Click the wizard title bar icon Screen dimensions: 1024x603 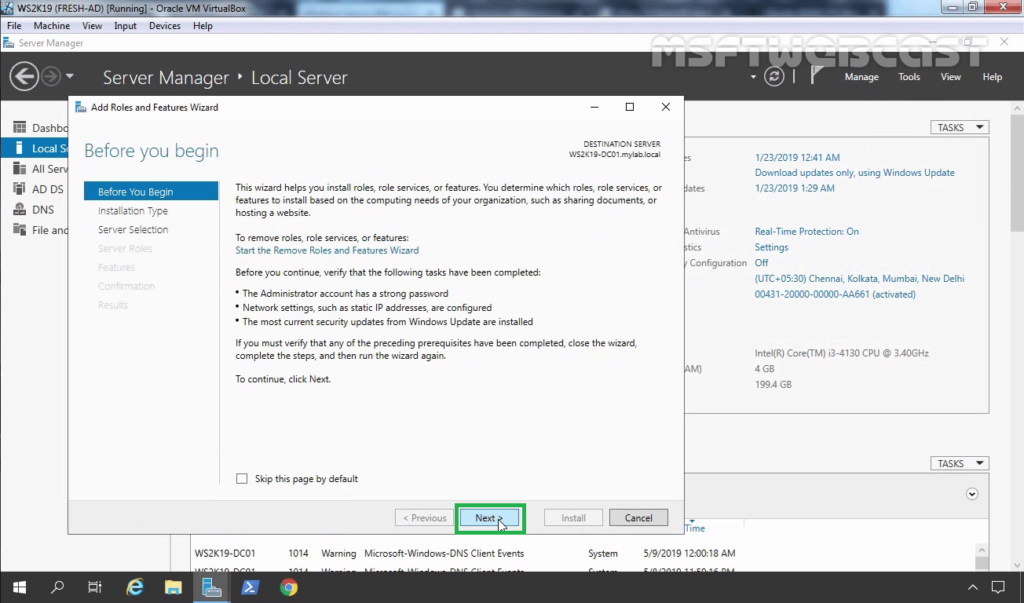coord(80,107)
